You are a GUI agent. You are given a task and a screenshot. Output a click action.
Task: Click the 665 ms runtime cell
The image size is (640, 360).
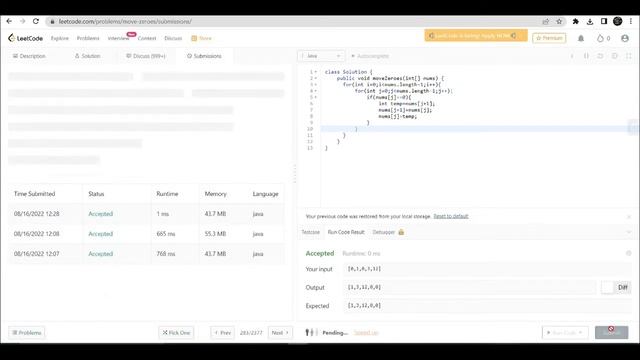pos(166,234)
